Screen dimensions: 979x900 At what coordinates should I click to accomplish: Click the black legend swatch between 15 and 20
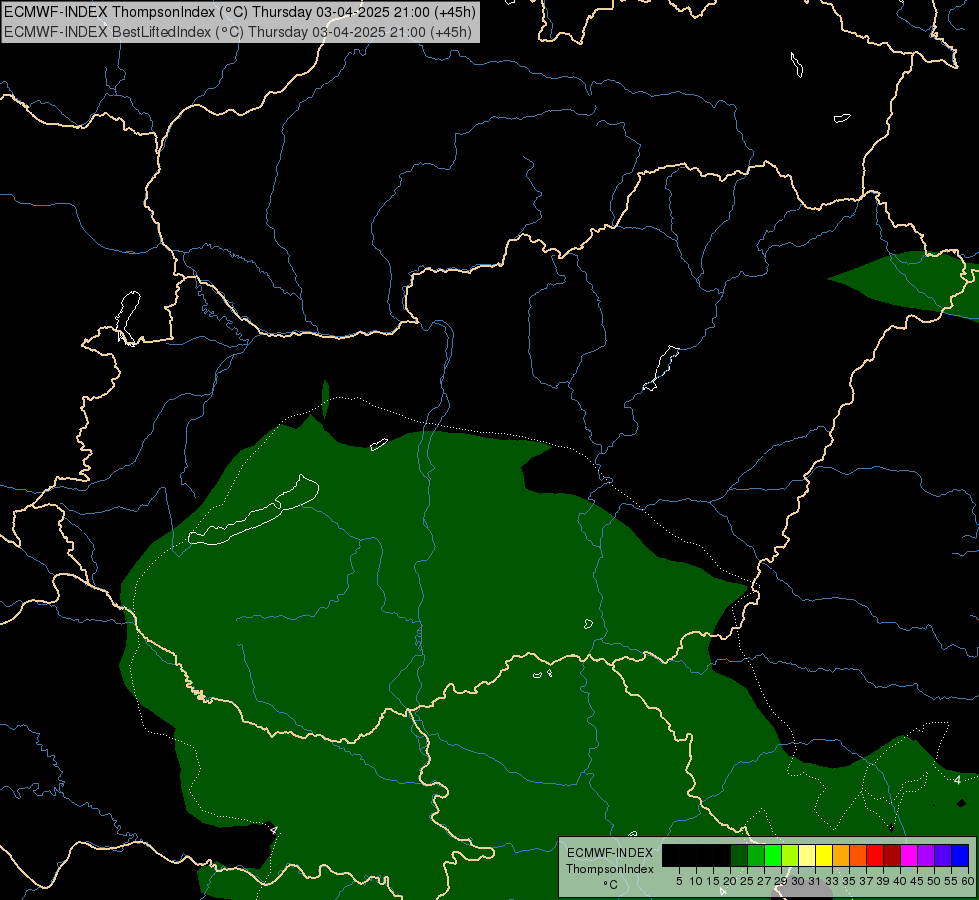[x=722, y=855]
